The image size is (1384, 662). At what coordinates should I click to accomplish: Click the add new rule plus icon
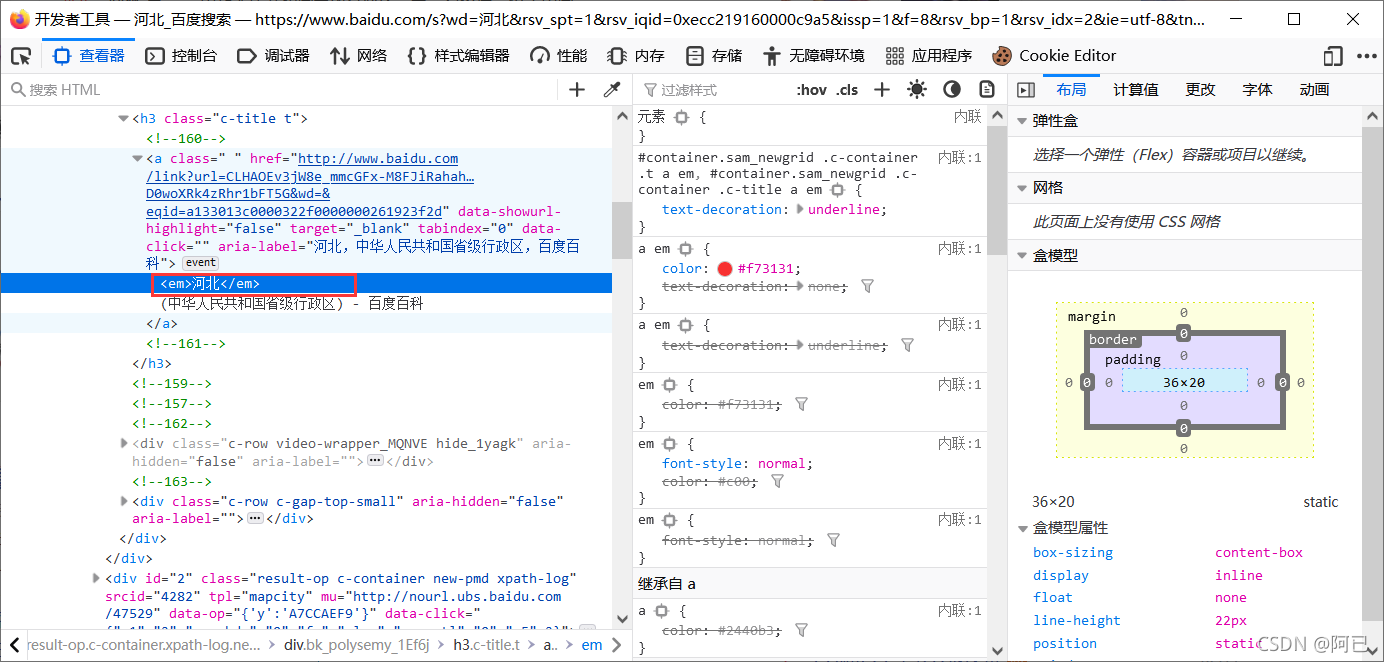pyautogui.click(x=881, y=90)
